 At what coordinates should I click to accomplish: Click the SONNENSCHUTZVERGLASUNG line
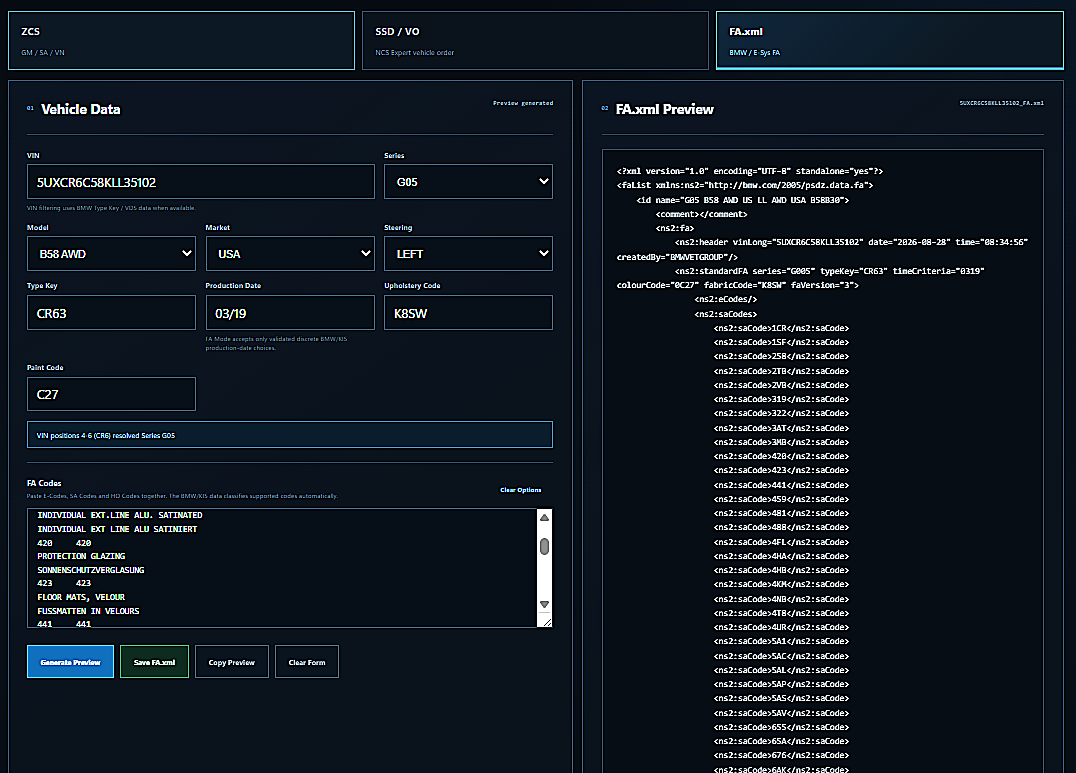91,570
